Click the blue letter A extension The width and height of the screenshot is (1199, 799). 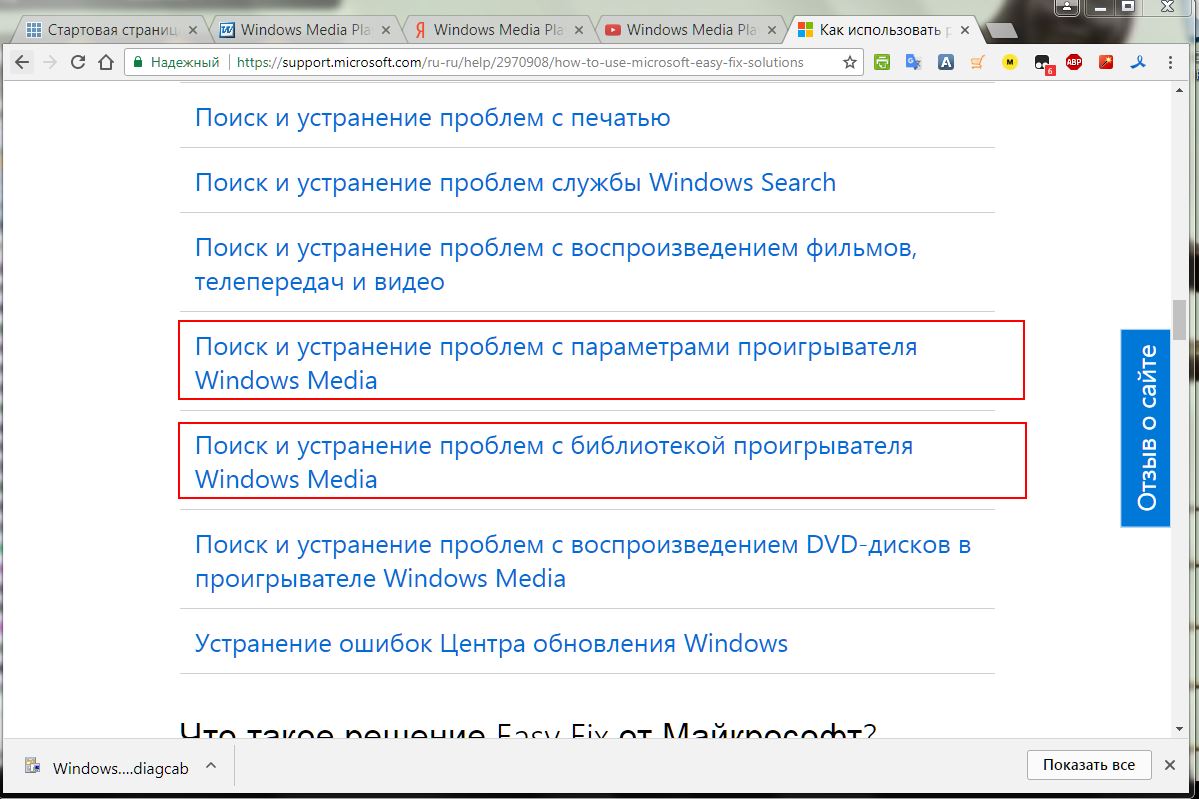946,63
